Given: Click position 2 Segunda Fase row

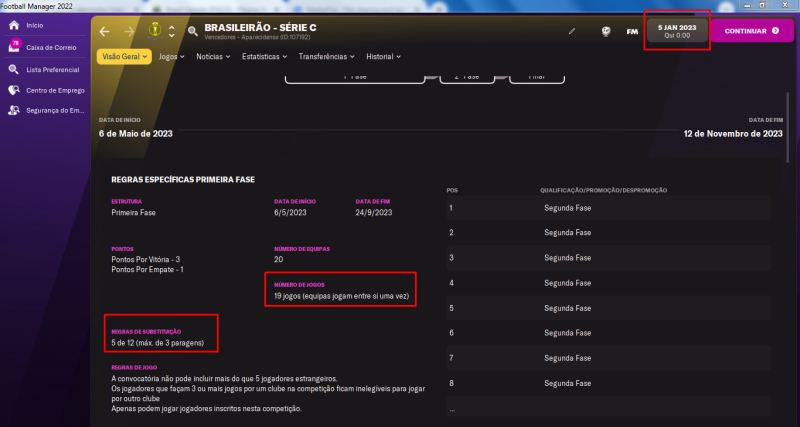Looking at the screenshot, I should (608, 233).
